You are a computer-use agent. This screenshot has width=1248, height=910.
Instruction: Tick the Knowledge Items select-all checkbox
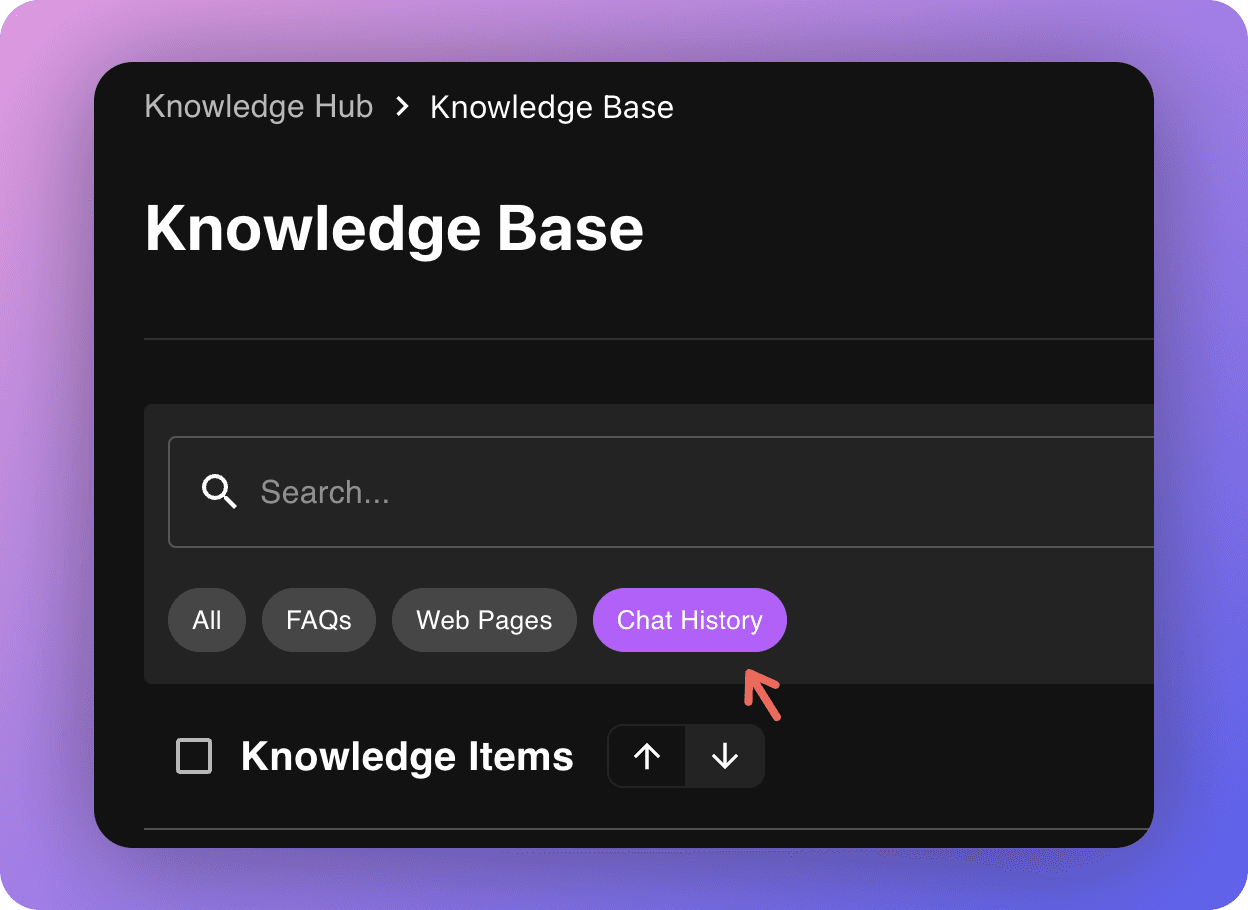(x=194, y=756)
